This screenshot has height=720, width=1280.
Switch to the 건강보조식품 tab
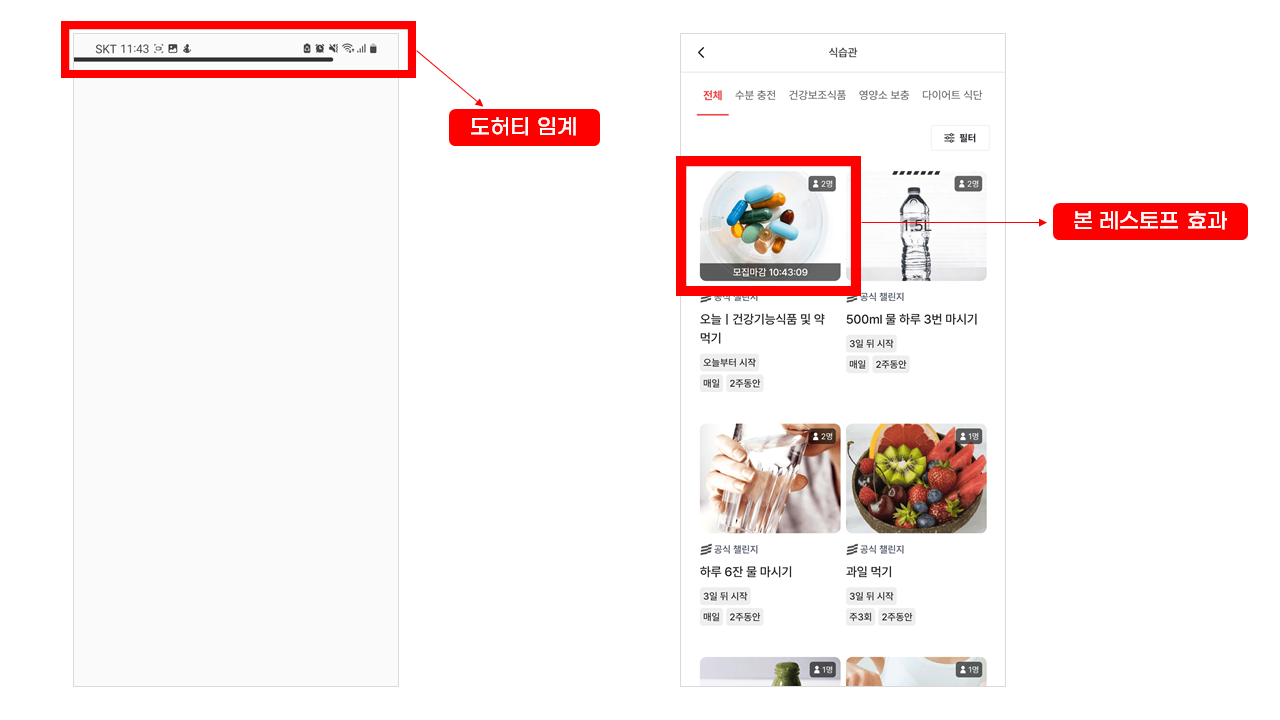(817, 95)
